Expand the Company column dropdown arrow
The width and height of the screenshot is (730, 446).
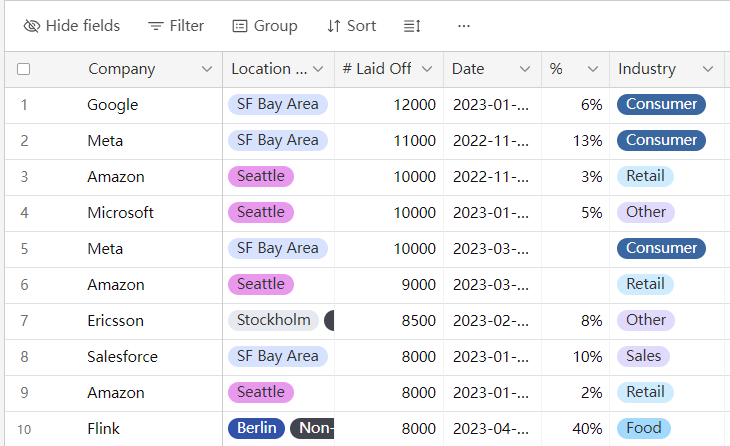point(207,69)
